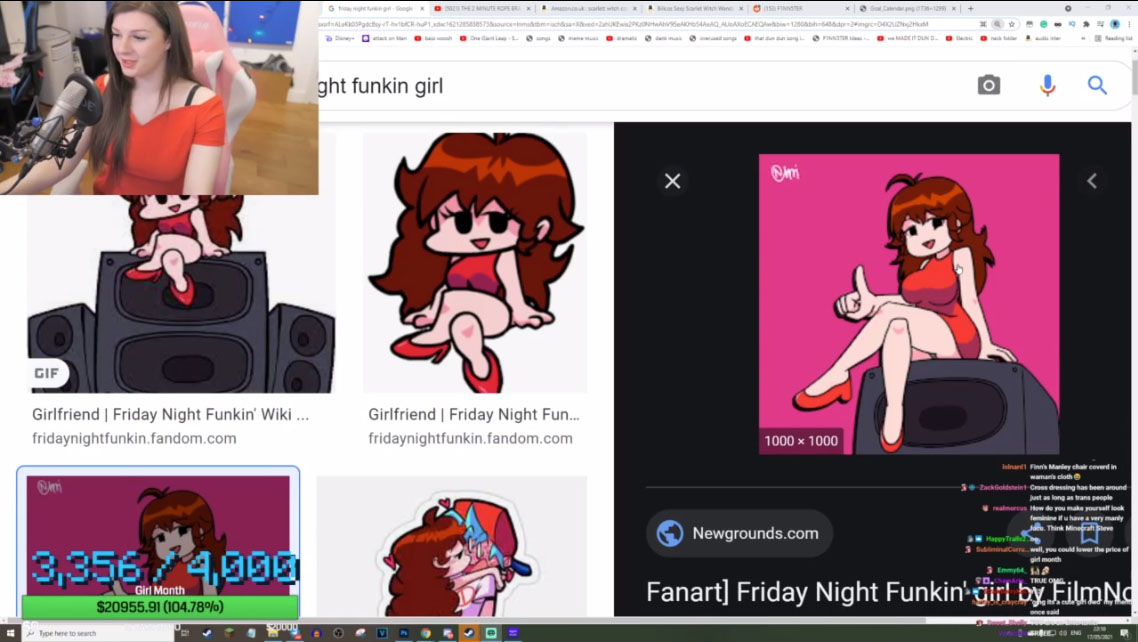Open the 'FINNSTER ideas' bookmark folder
1138x642 pixels.
(841, 38)
